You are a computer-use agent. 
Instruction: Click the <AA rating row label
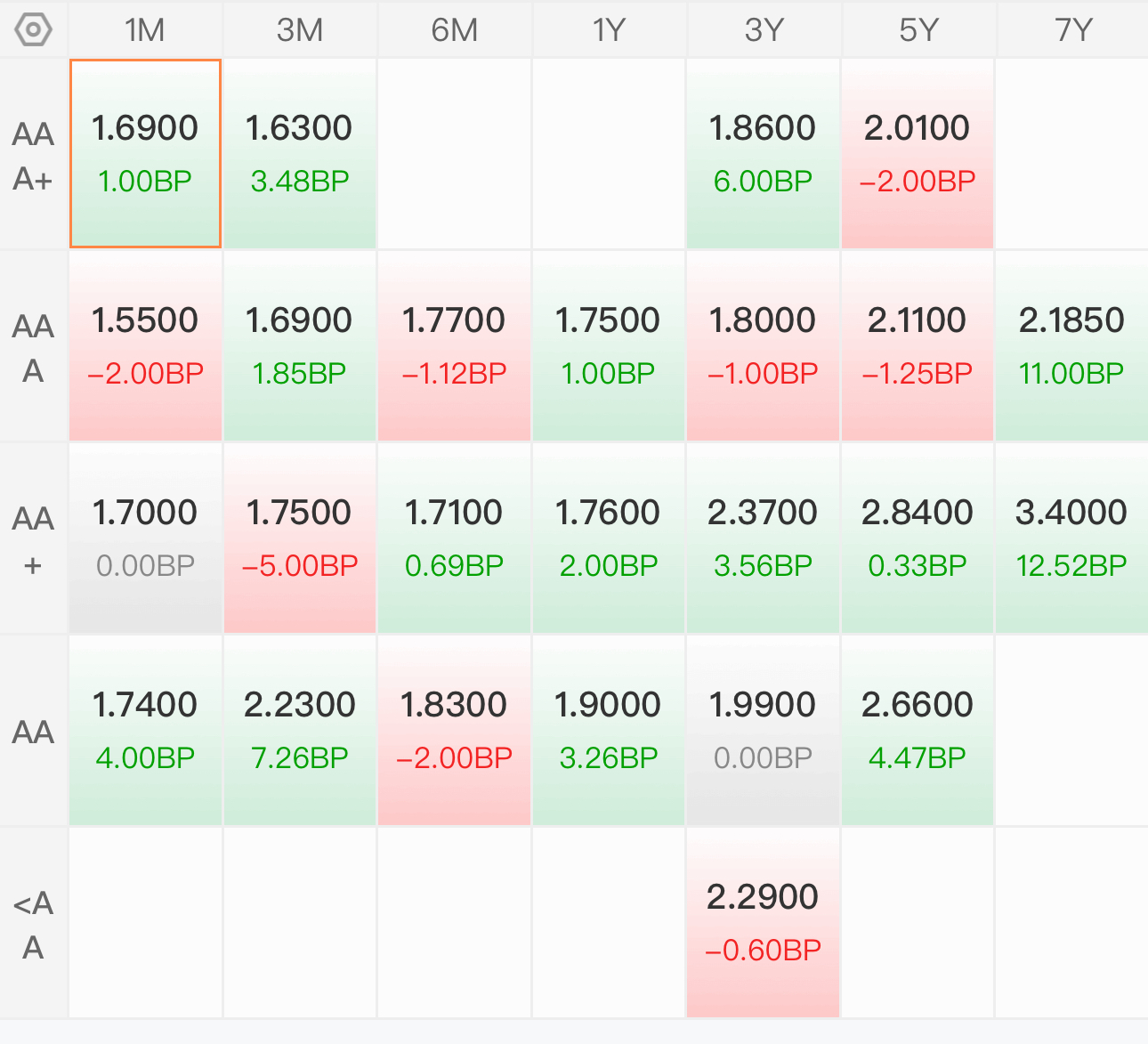point(33,925)
